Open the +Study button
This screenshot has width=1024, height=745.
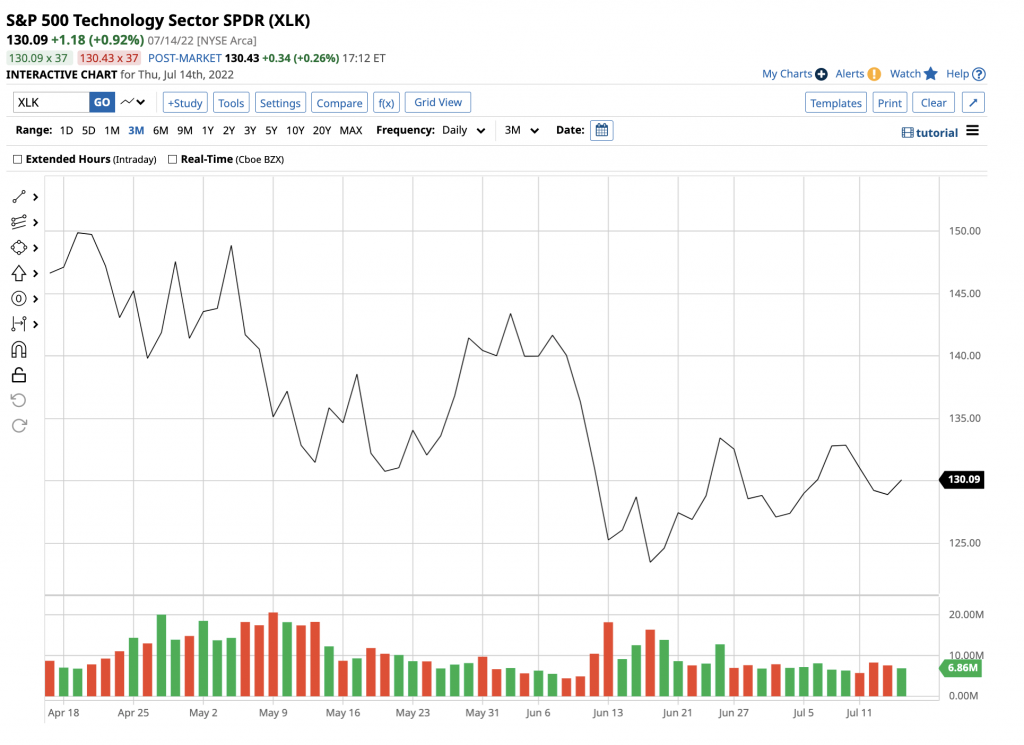click(185, 103)
